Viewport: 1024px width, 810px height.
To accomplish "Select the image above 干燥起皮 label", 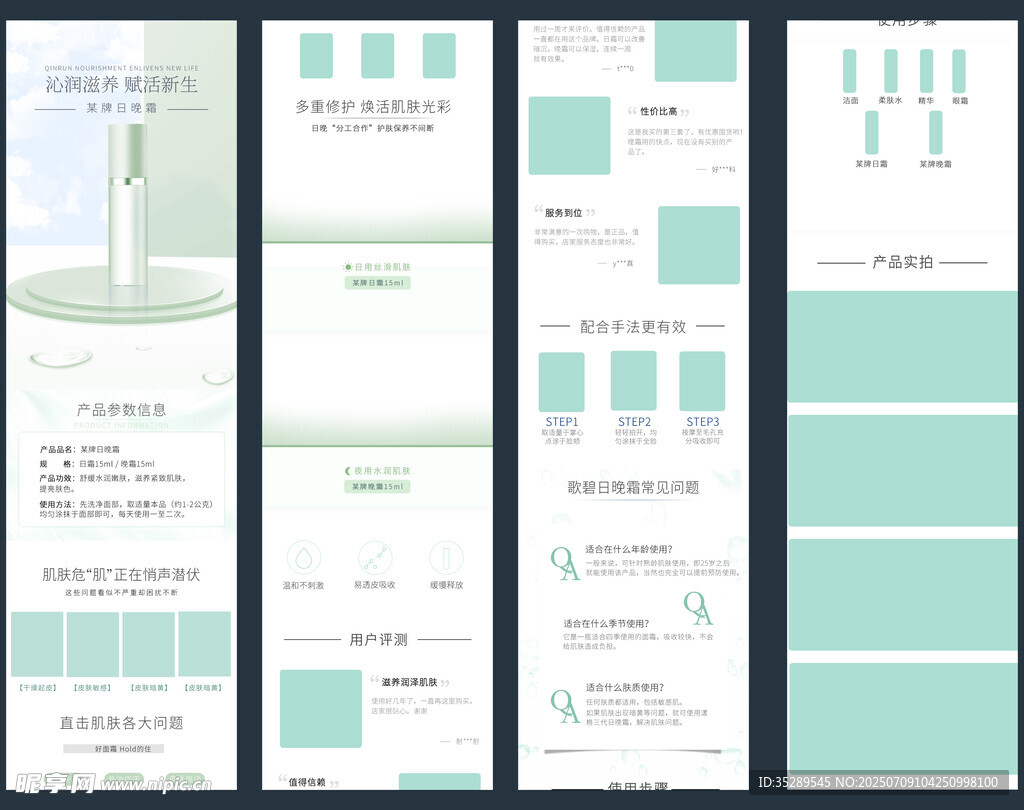I will coord(37,644).
